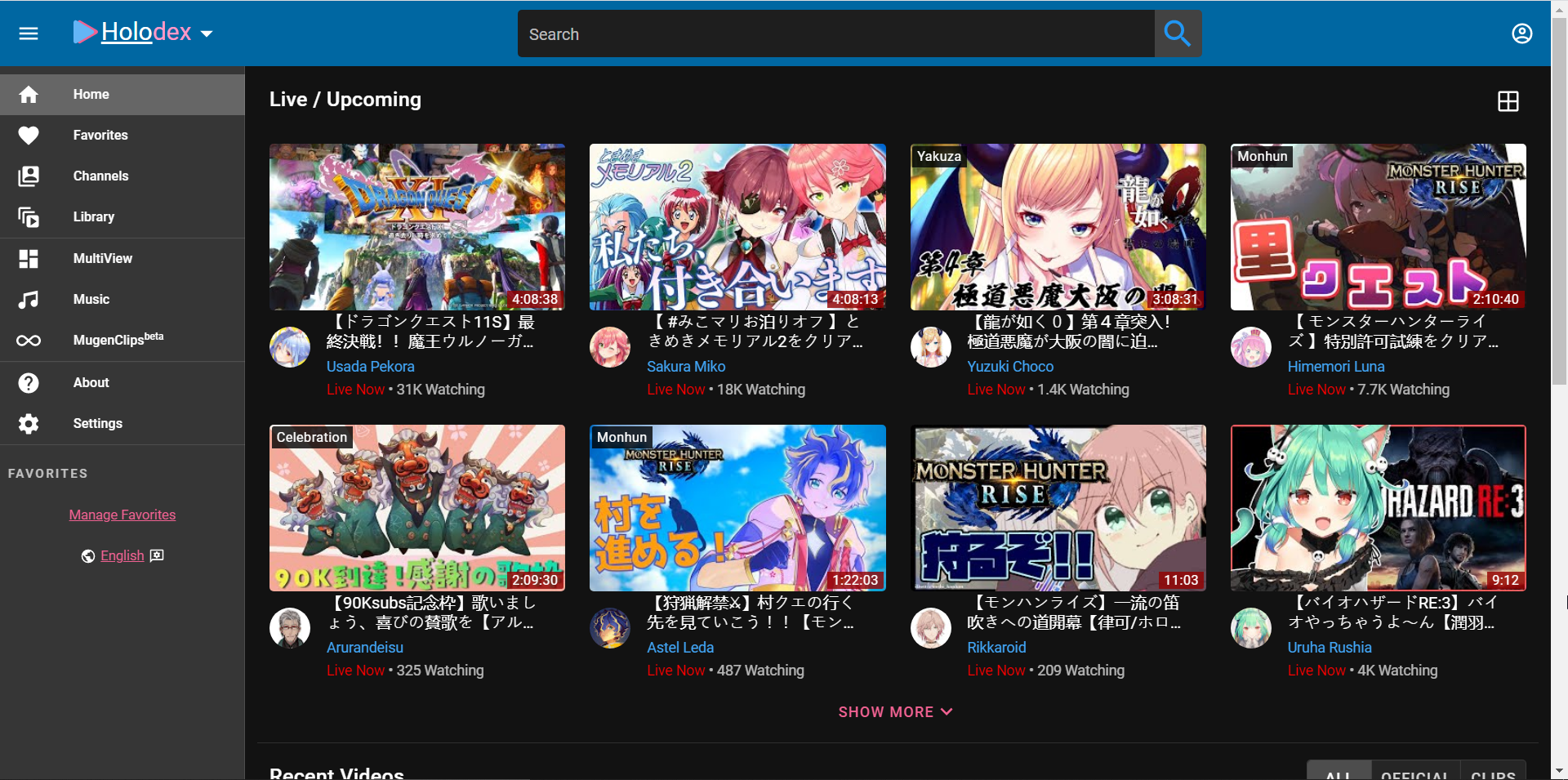This screenshot has width=1568, height=780.
Task: Click the Astel Leda channel name
Action: [x=680, y=648]
